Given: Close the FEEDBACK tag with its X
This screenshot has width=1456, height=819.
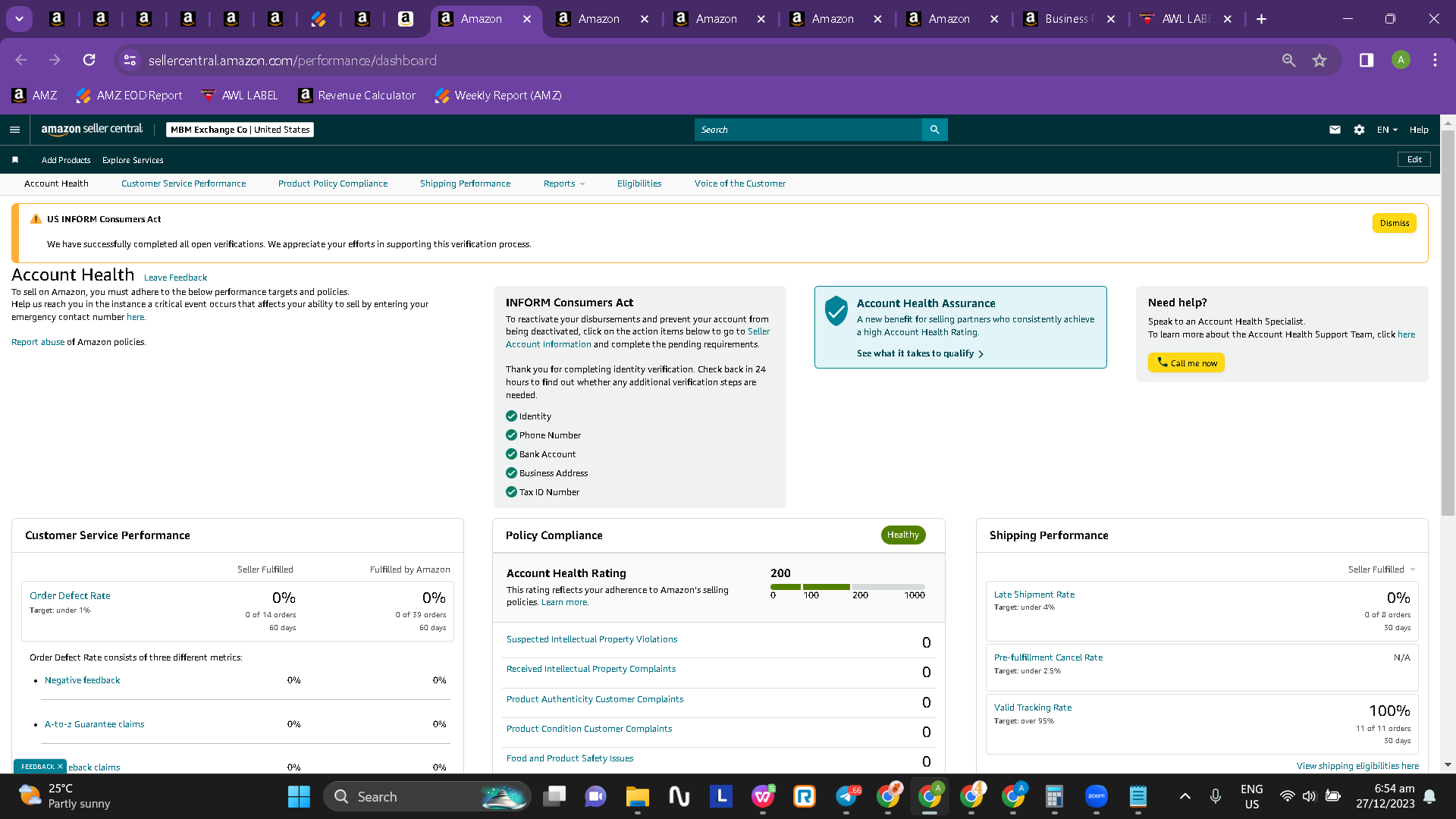Looking at the screenshot, I should click(x=60, y=767).
